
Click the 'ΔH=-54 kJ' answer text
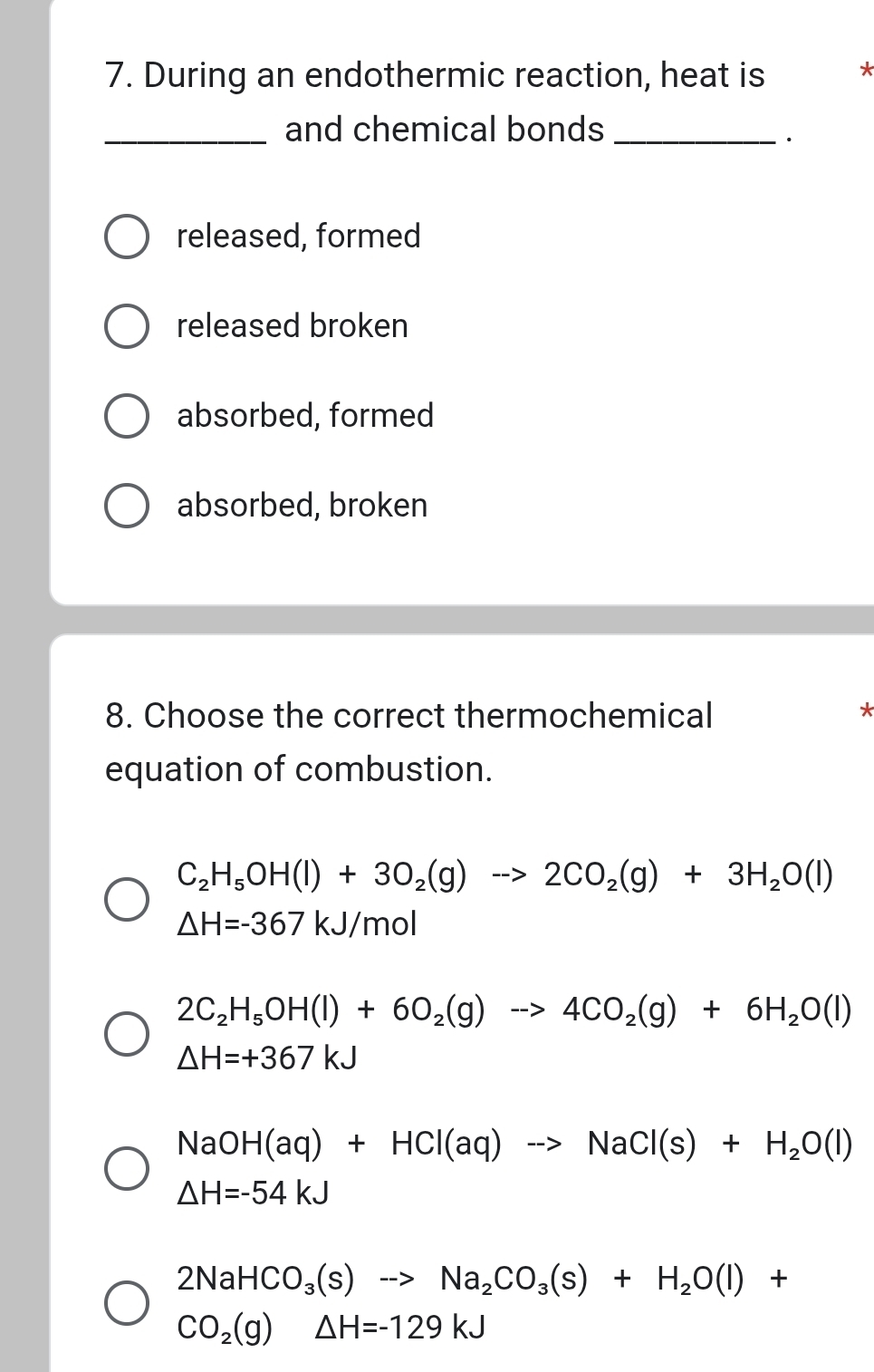click(x=253, y=1193)
